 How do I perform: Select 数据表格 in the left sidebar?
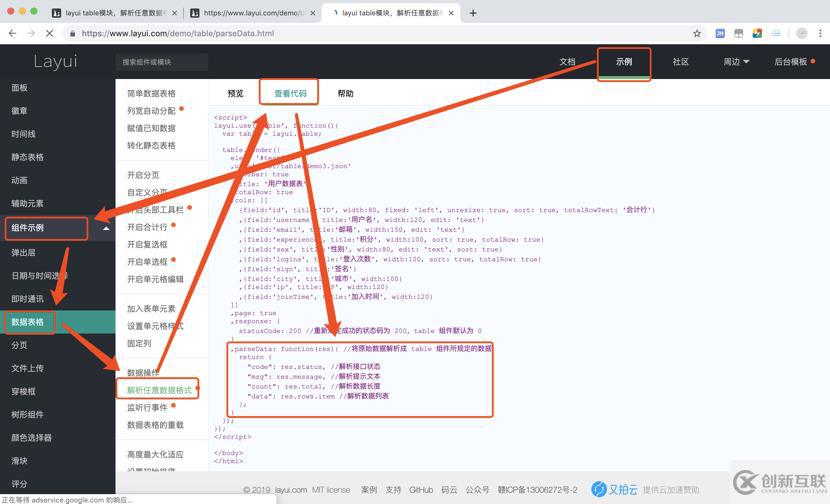pyautogui.click(x=28, y=322)
